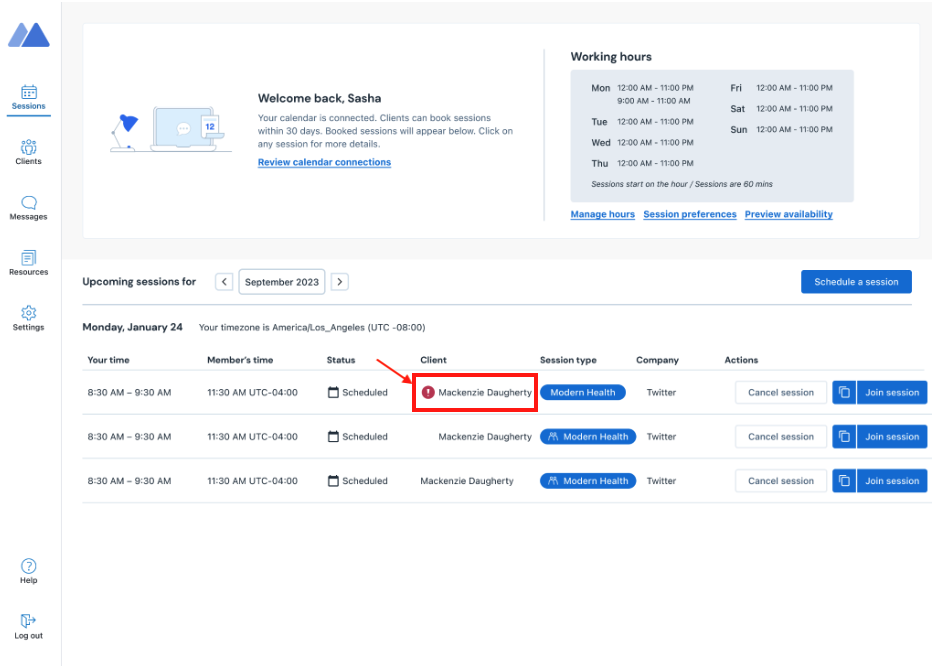Click the Log out icon
Image resolution: width=933 pixels, height=666 pixels.
(x=29, y=625)
